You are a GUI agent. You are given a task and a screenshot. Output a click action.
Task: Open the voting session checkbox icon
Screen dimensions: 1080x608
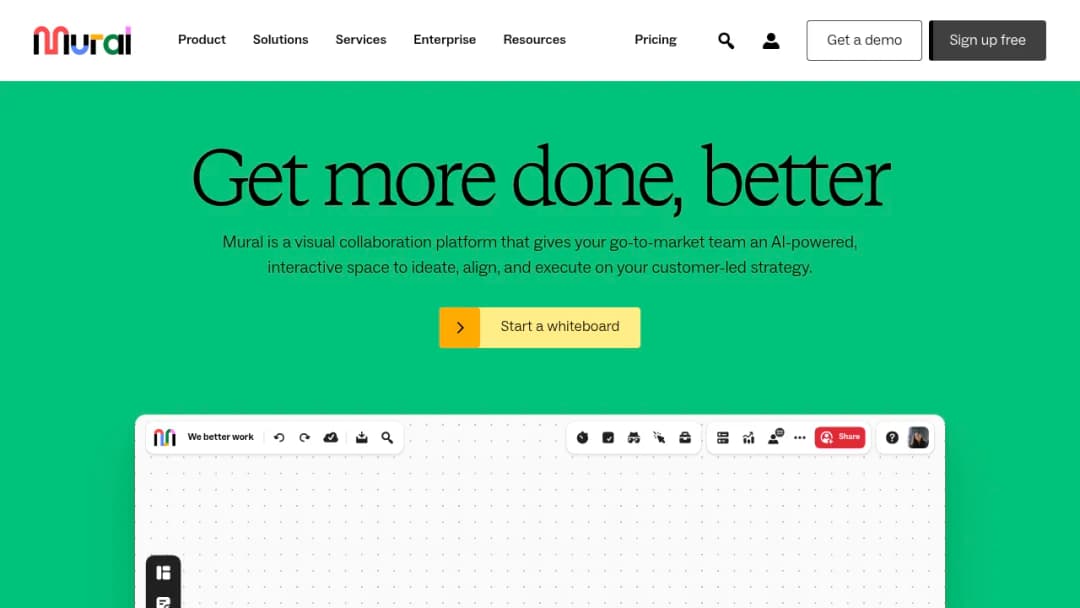pyautogui.click(x=608, y=437)
